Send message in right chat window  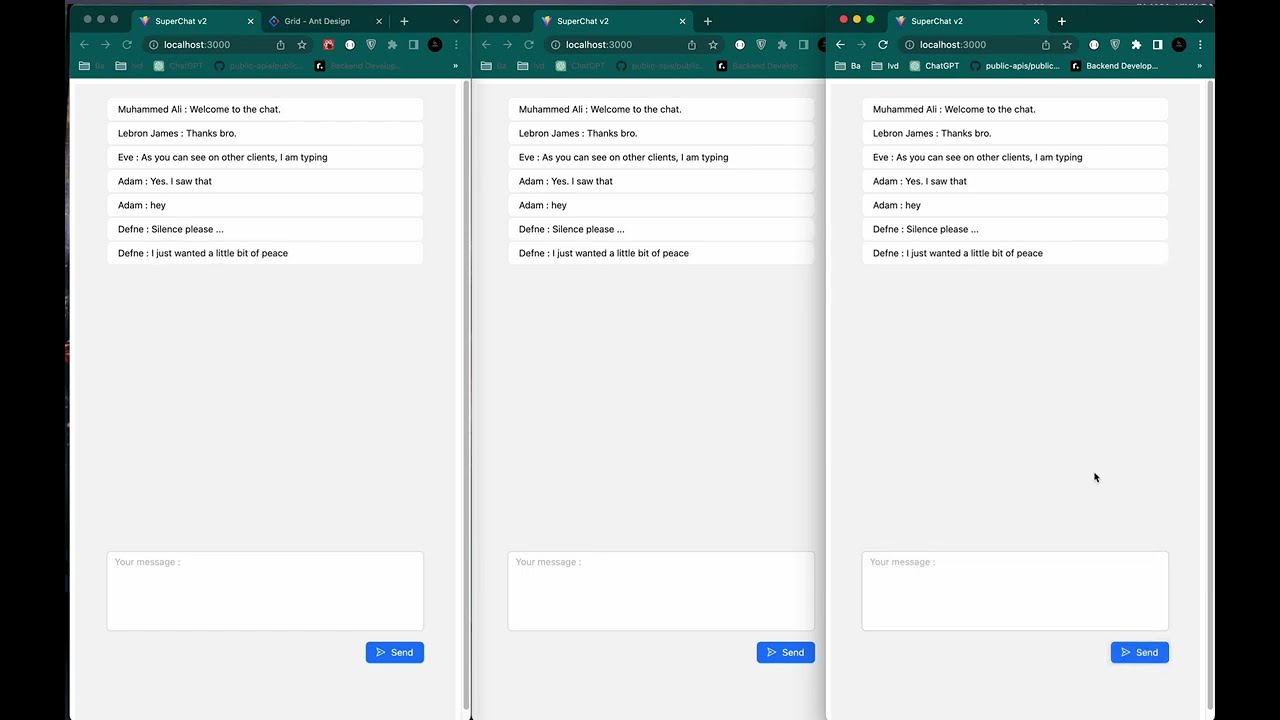[x=1140, y=652]
